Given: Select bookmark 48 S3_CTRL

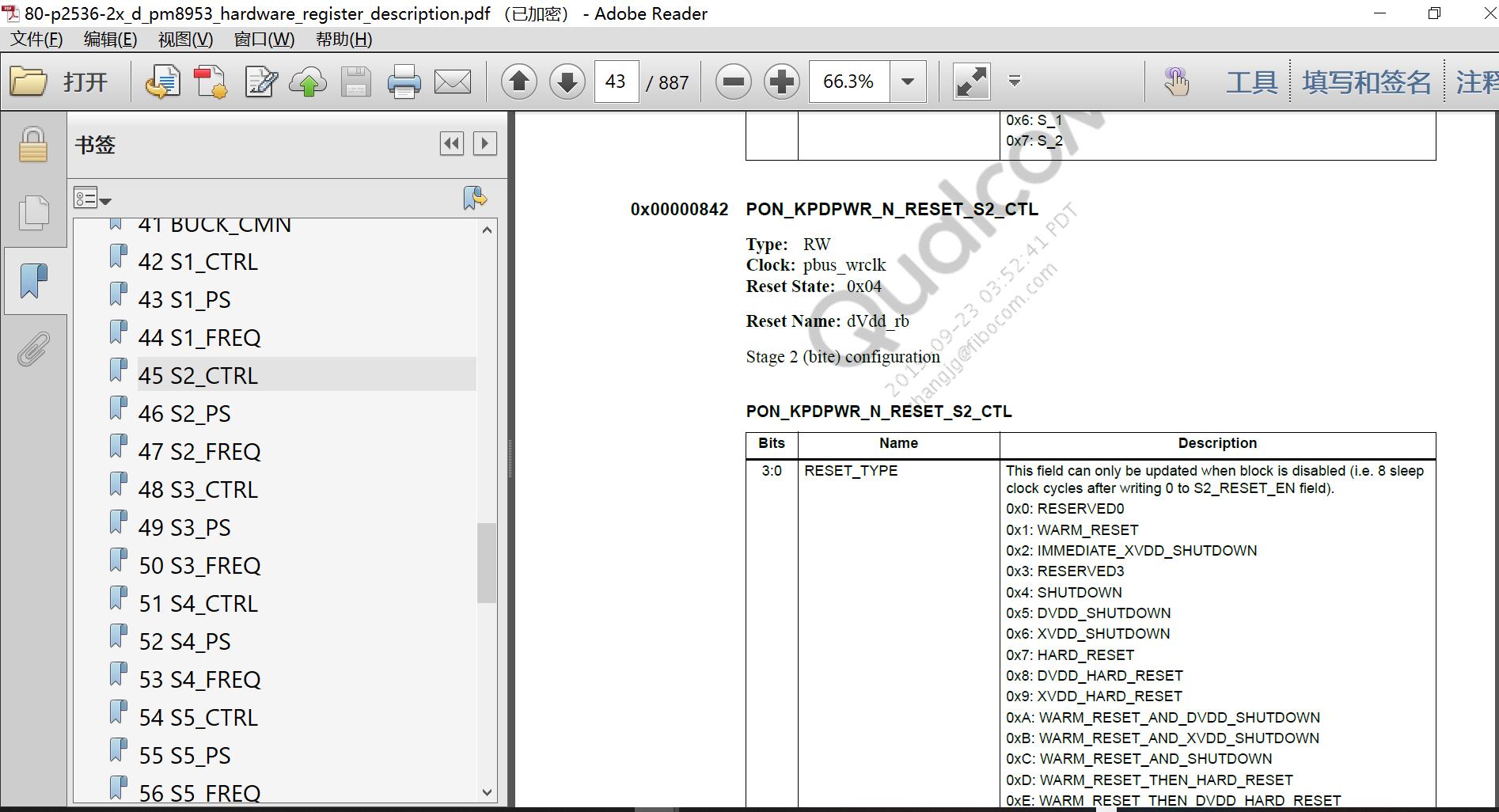Looking at the screenshot, I should (x=198, y=490).
